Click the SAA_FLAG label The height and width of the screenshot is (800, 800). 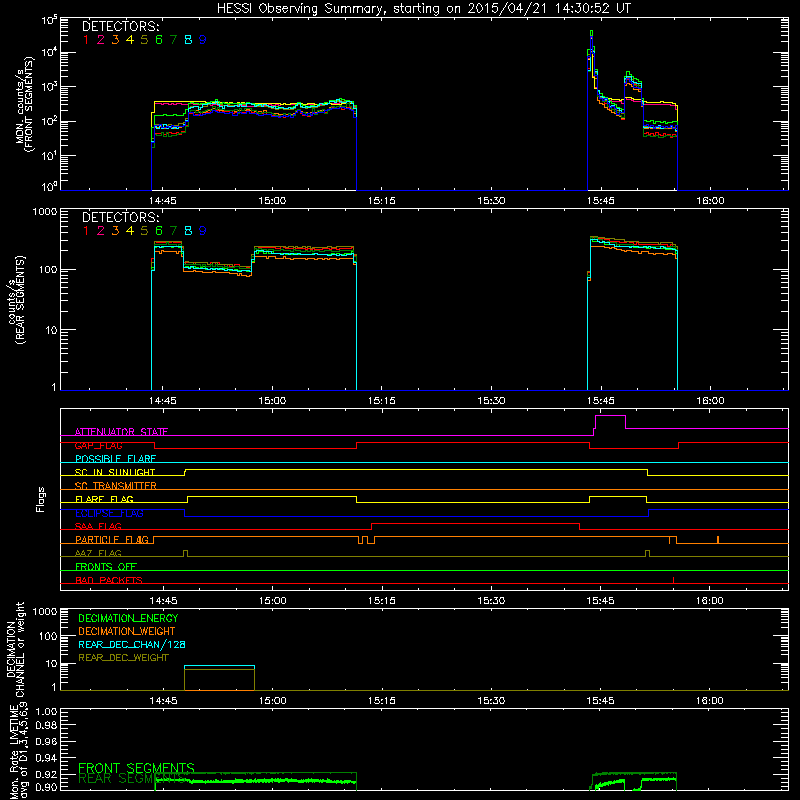(98, 526)
